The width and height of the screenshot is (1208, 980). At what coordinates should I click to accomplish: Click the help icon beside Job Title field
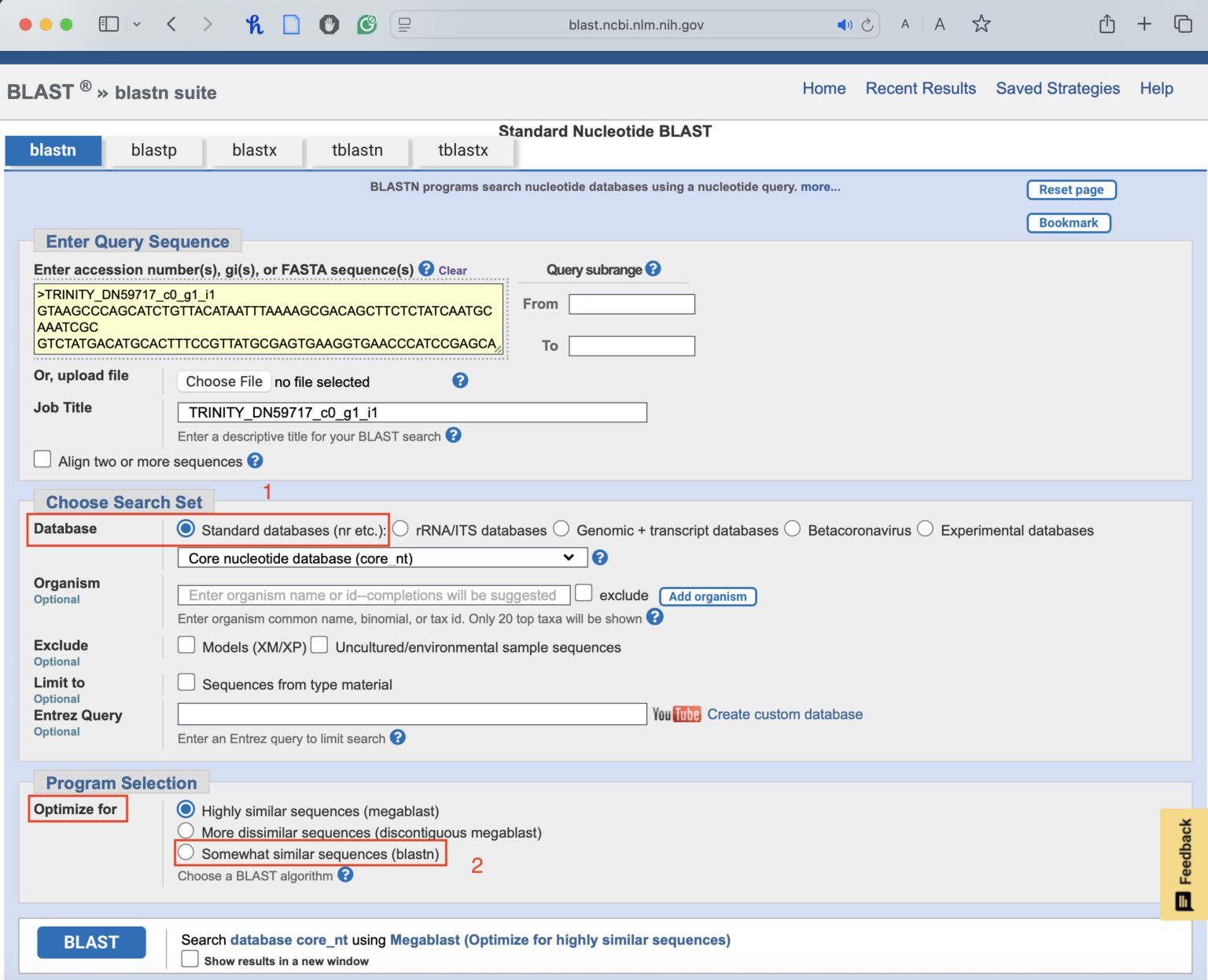point(454,435)
